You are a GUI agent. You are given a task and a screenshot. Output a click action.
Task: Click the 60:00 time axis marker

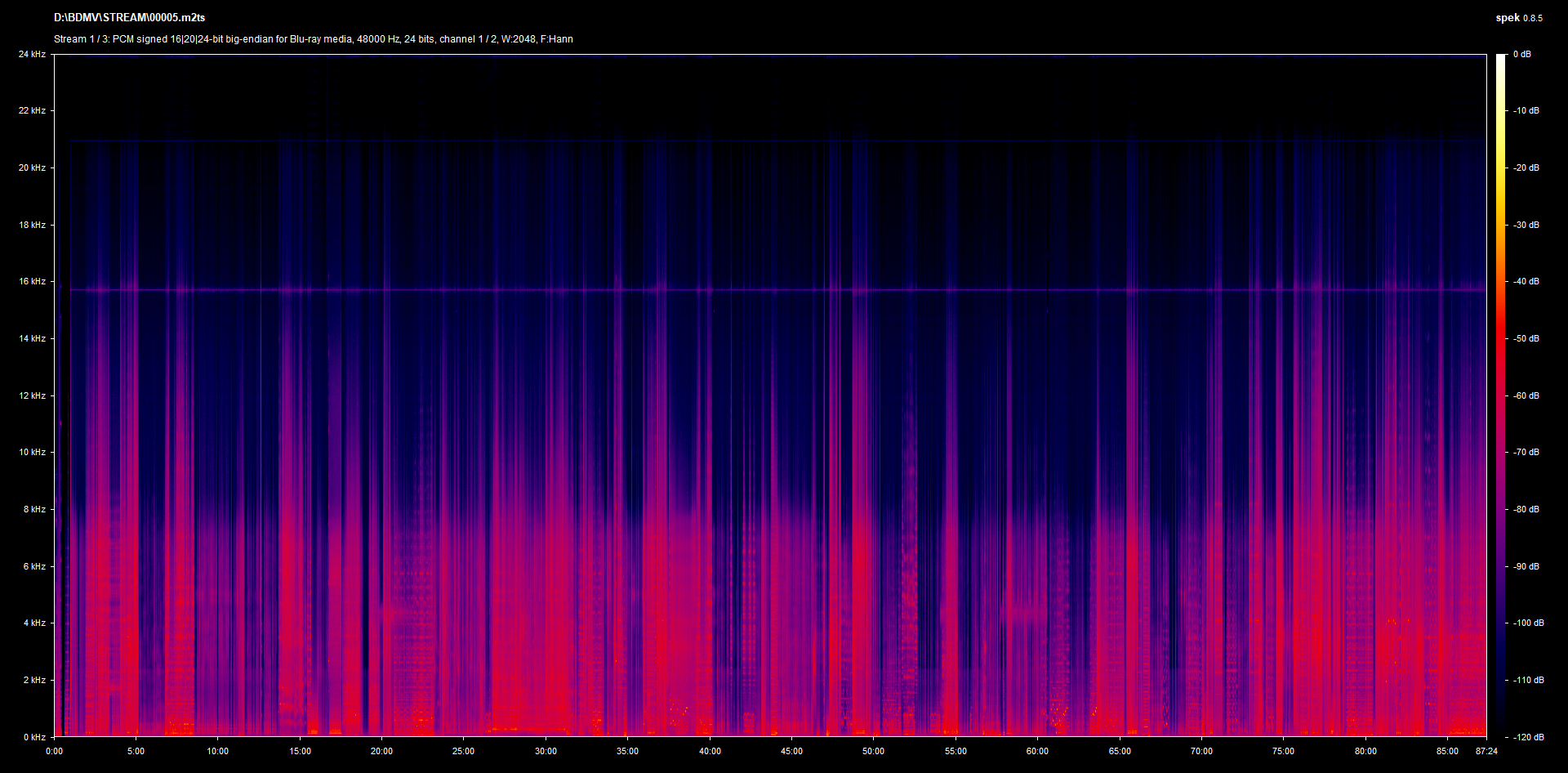[x=1037, y=752]
